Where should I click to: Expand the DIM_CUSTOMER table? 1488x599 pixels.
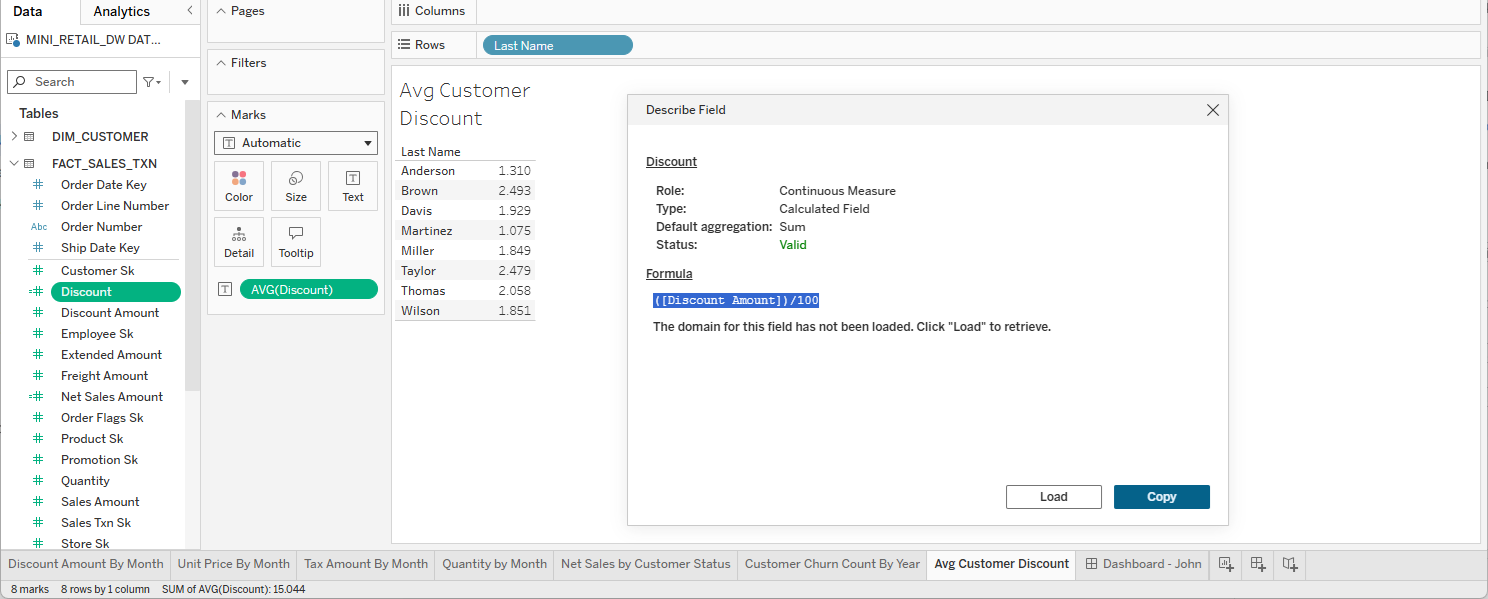coord(14,137)
